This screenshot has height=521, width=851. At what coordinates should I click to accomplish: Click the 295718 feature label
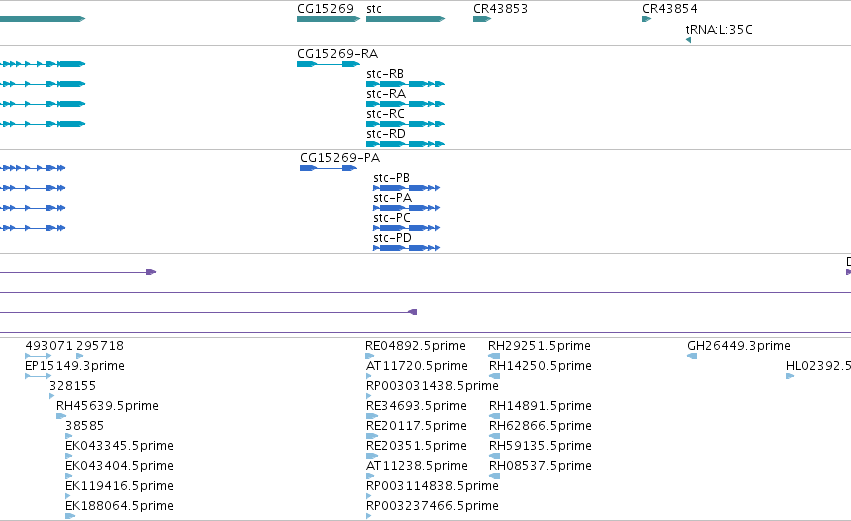click(100, 346)
